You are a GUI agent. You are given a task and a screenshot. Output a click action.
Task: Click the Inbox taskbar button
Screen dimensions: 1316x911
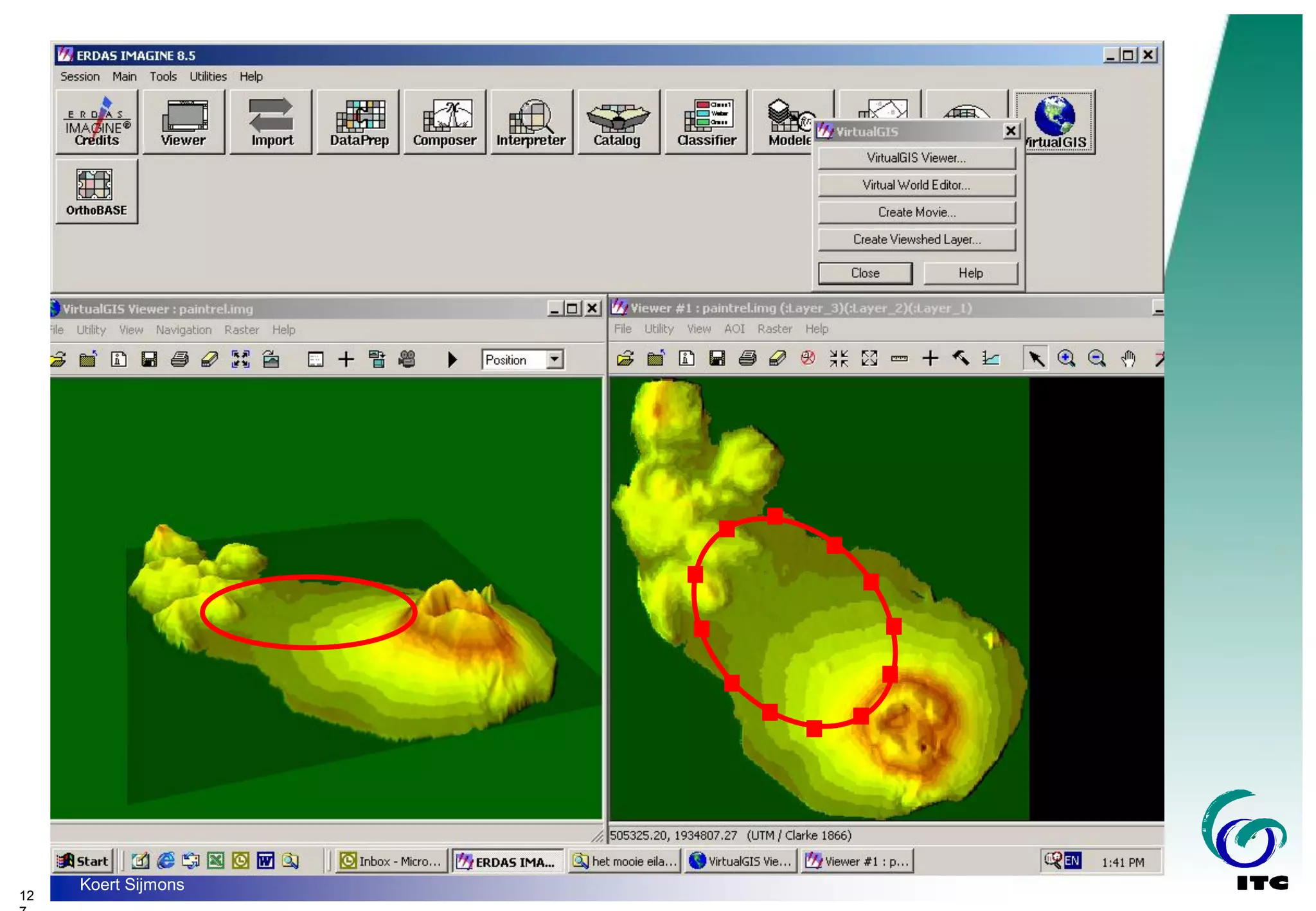[391, 861]
